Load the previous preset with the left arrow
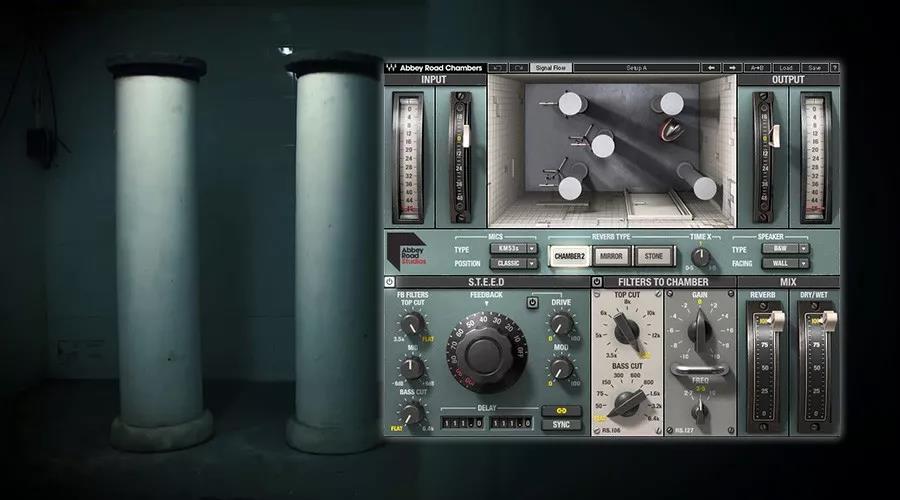The height and width of the screenshot is (500, 900). click(x=711, y=68)
